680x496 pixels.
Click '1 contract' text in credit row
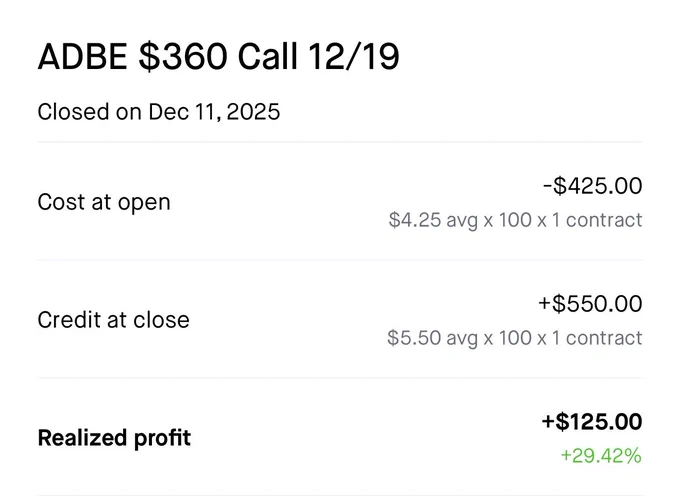pos(597,338)
